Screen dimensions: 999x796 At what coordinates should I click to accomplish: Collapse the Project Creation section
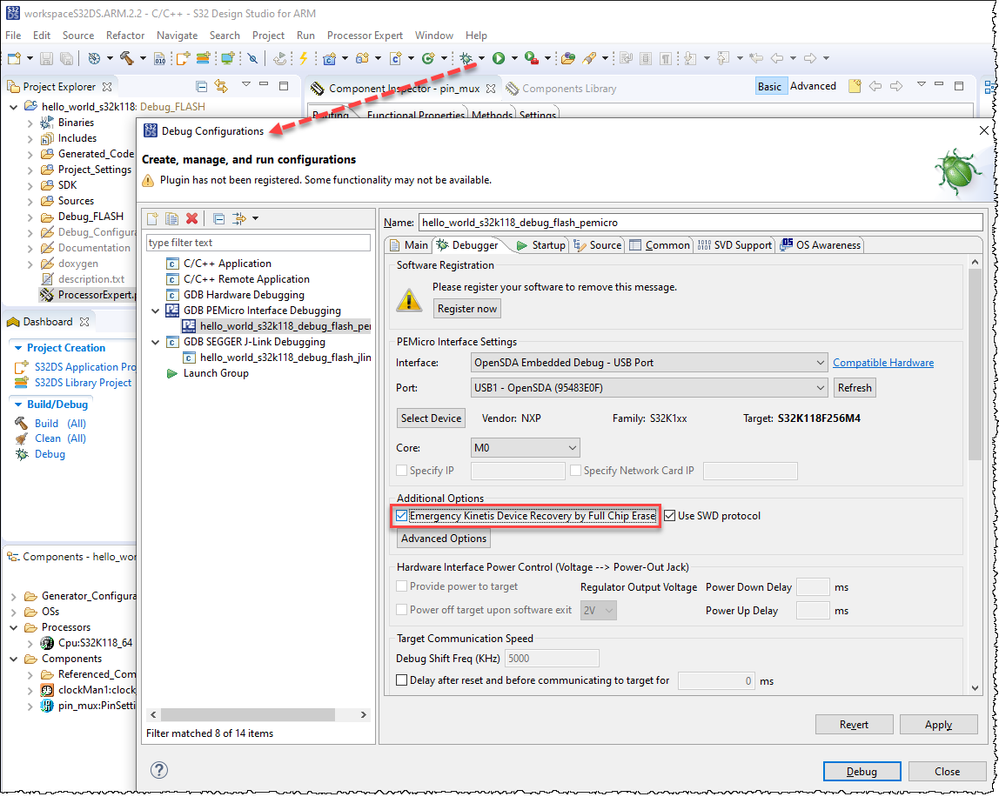[18, 348]
